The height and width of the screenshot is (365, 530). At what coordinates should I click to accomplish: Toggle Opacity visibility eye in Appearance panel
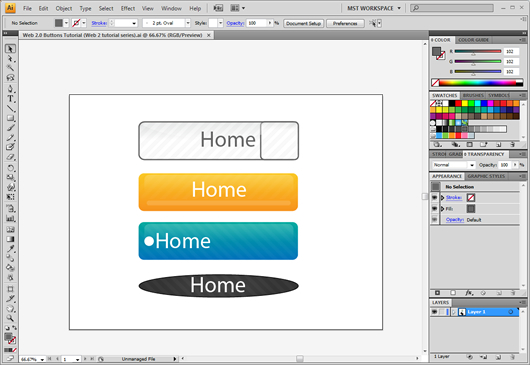pos(435,220)
